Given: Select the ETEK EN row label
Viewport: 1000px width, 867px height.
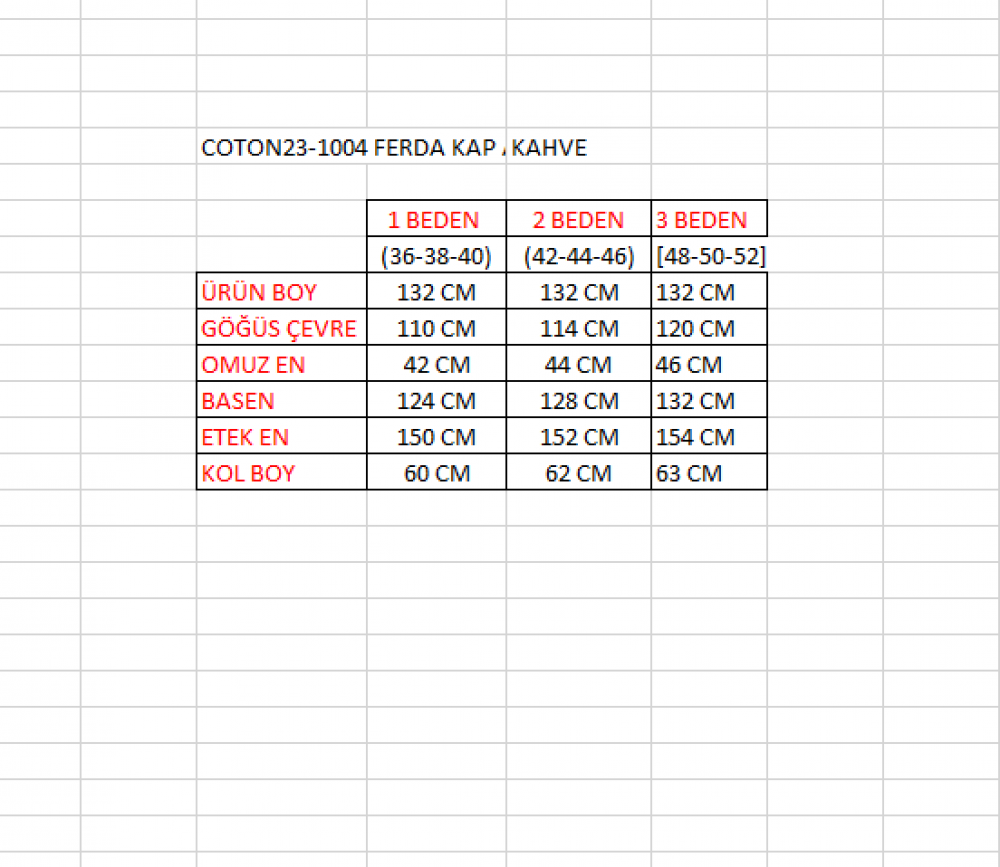Looking at the screenshot, I should [x=282, y=437].
